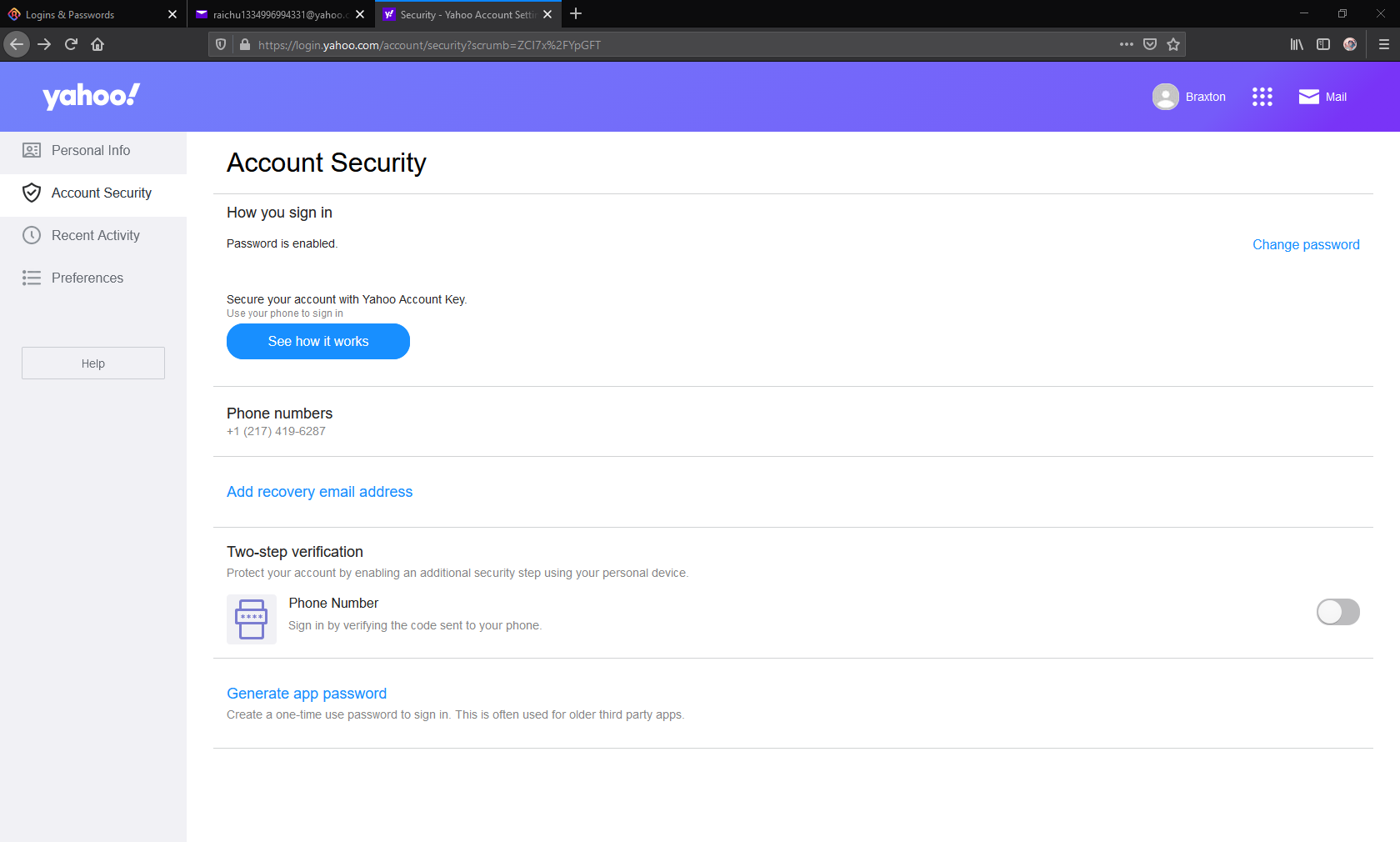Click the Two-step verification heading
Screen dimensions: 1400x842
[x=295, y=552]
